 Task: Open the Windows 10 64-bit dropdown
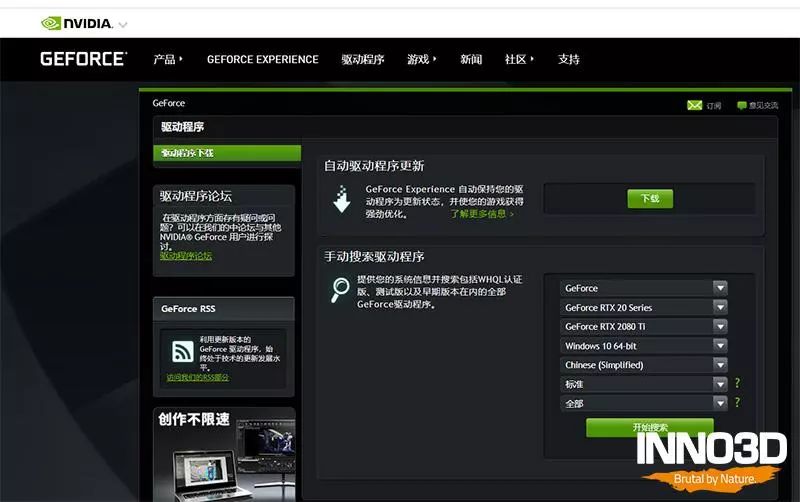click(x=643, y=346)
